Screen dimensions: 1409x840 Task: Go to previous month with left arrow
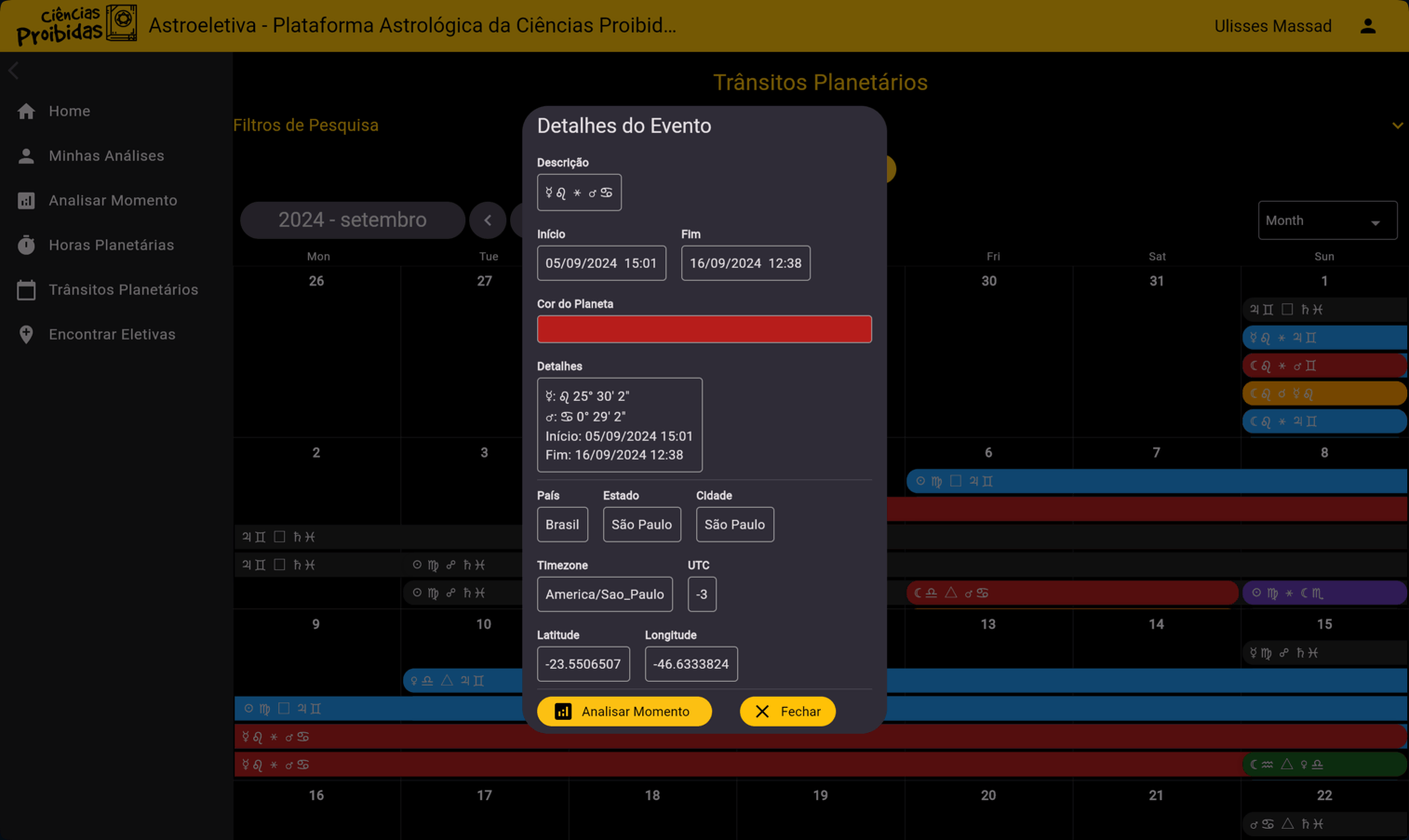[x=488, y=220]
